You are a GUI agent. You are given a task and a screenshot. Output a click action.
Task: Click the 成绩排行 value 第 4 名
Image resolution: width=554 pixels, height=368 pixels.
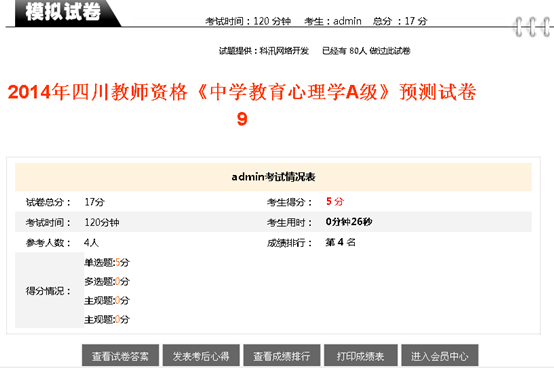(x=340, y=242)
